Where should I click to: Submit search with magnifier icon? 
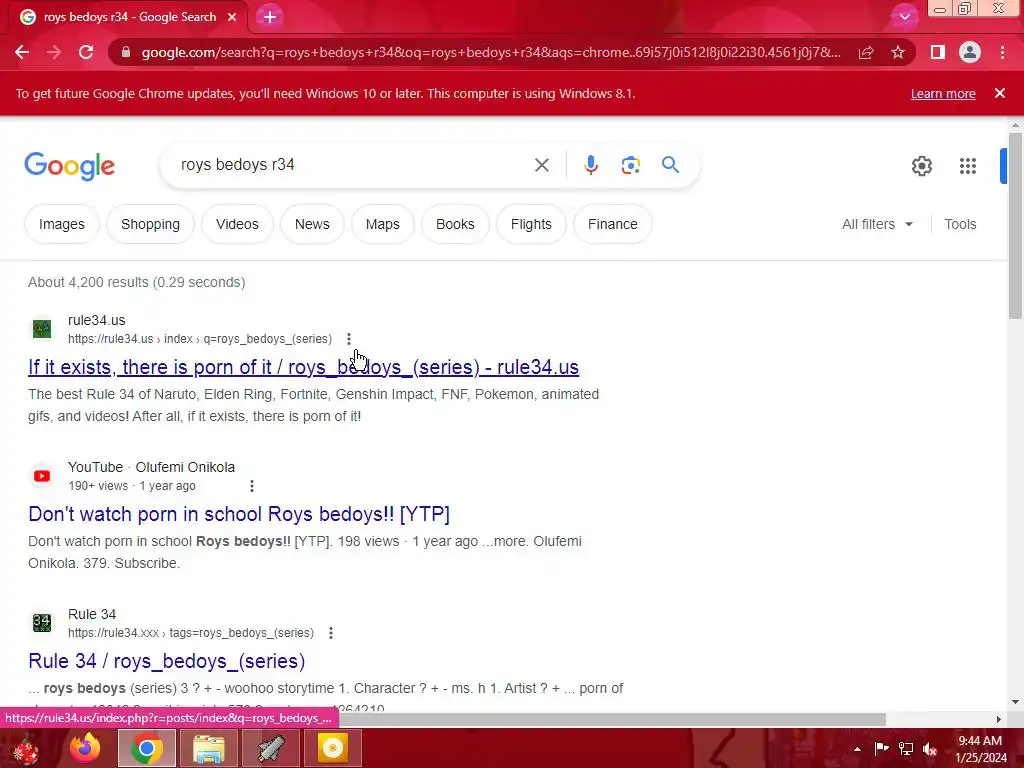[x=670, y=165]
